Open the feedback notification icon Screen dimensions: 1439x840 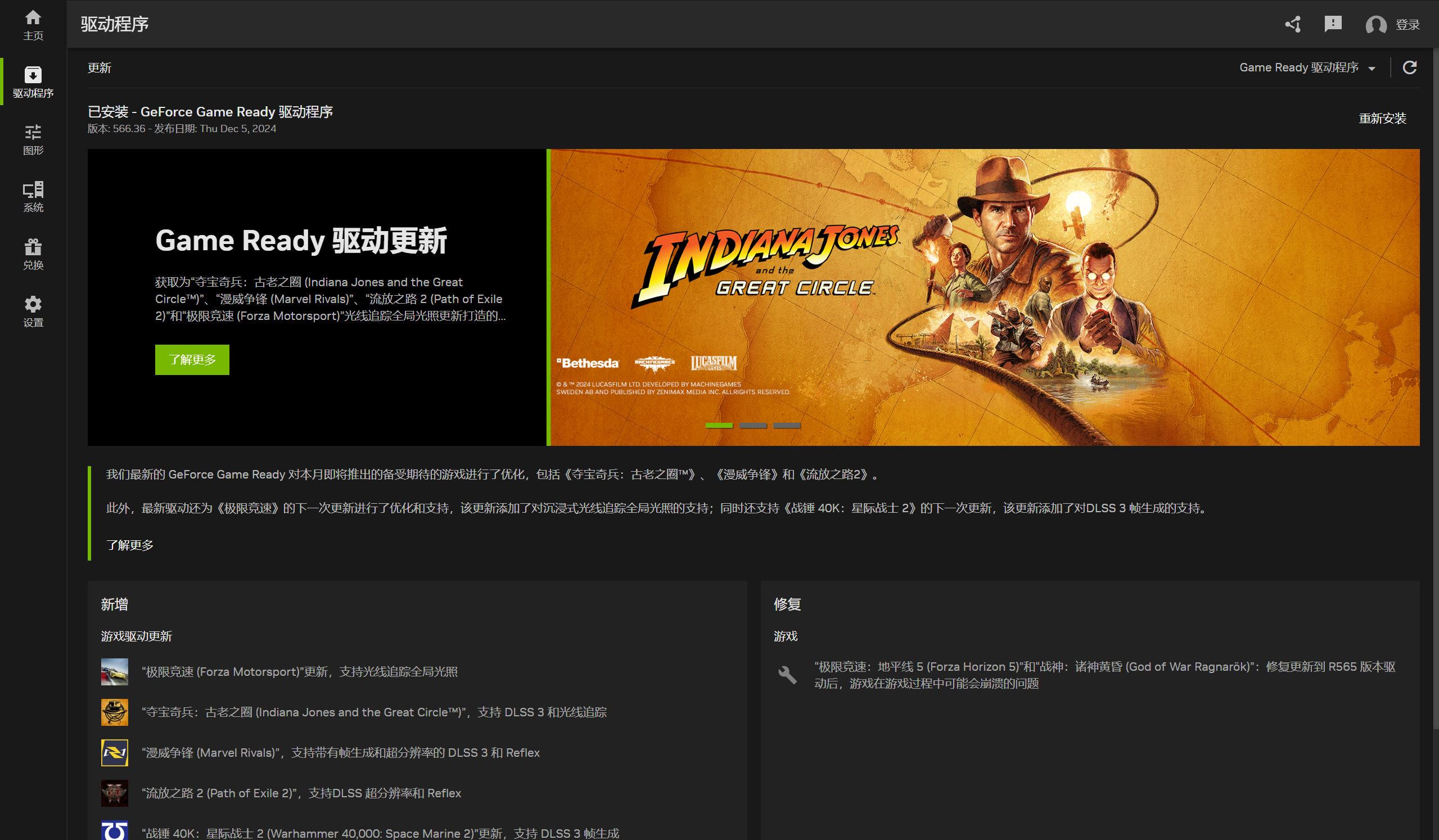coord(1333,24)
